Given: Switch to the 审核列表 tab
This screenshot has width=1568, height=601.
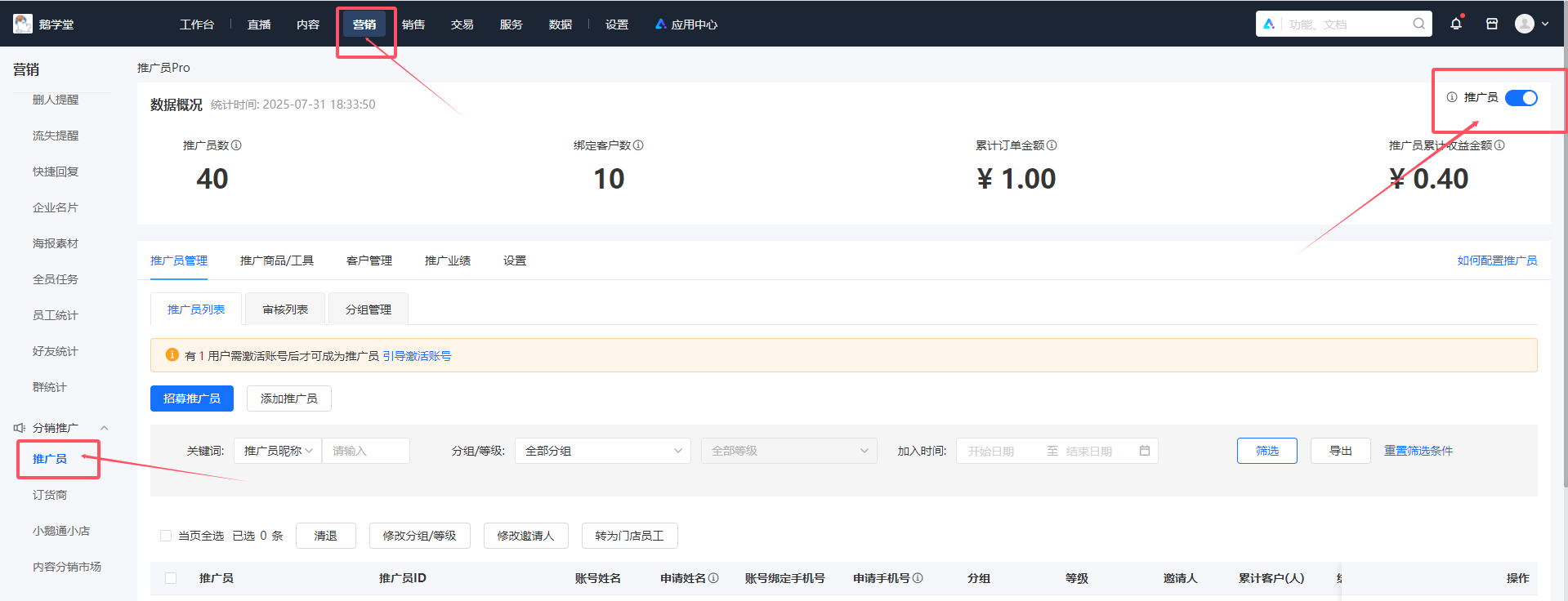Looking at the screenshot, I should point(285,309).
